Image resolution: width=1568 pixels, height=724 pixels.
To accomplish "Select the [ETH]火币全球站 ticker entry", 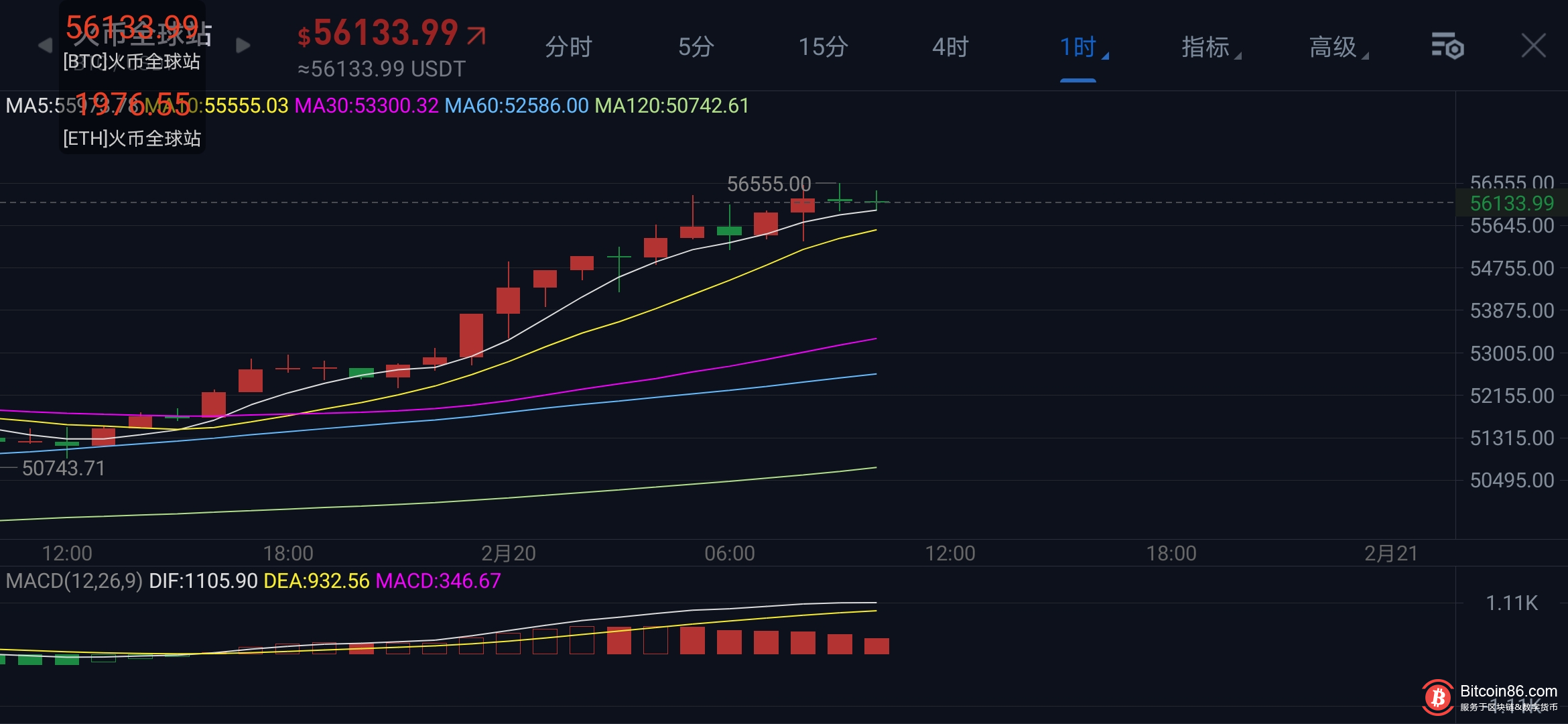I will coord(132,138).
